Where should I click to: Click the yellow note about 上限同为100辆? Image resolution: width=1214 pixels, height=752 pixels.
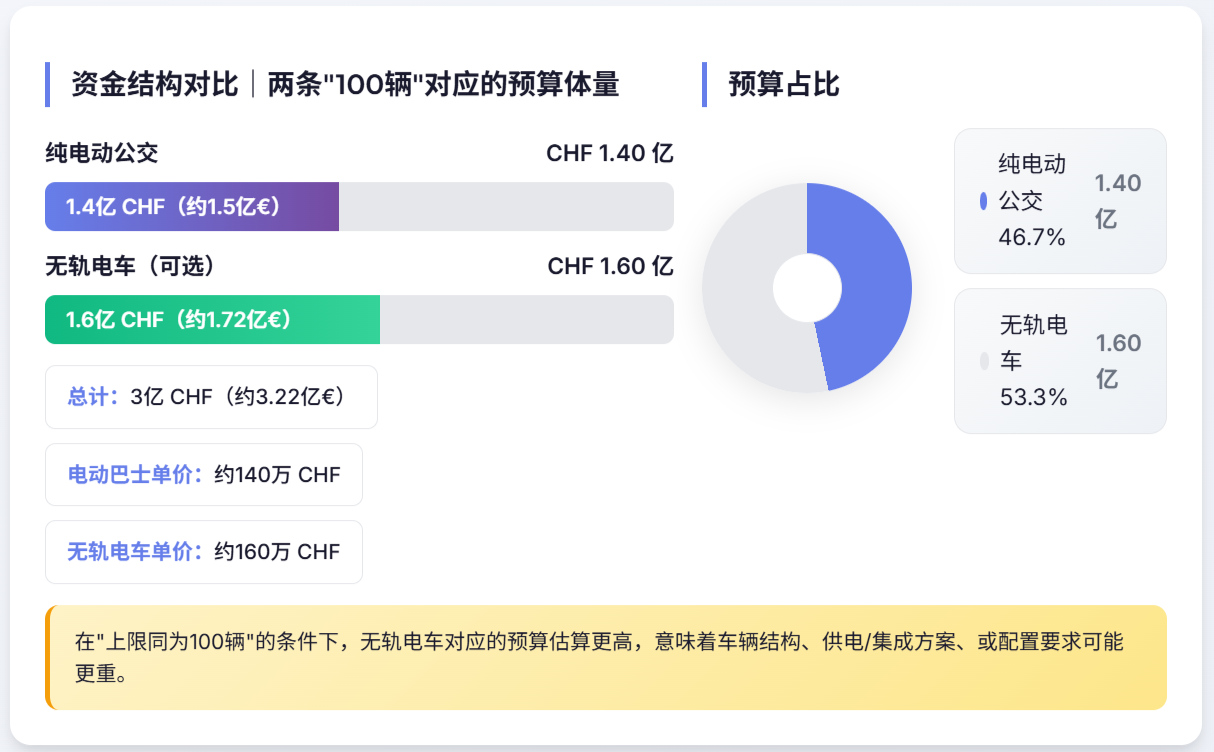(x=606, y=657)
